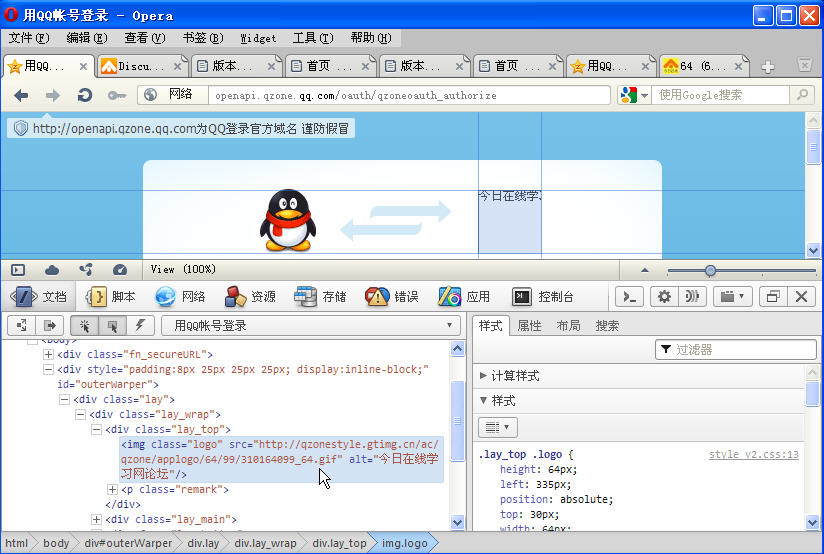This screenshot has height=554, width=824.
Task: Click the export DOM button
Action: pos(50,326)
